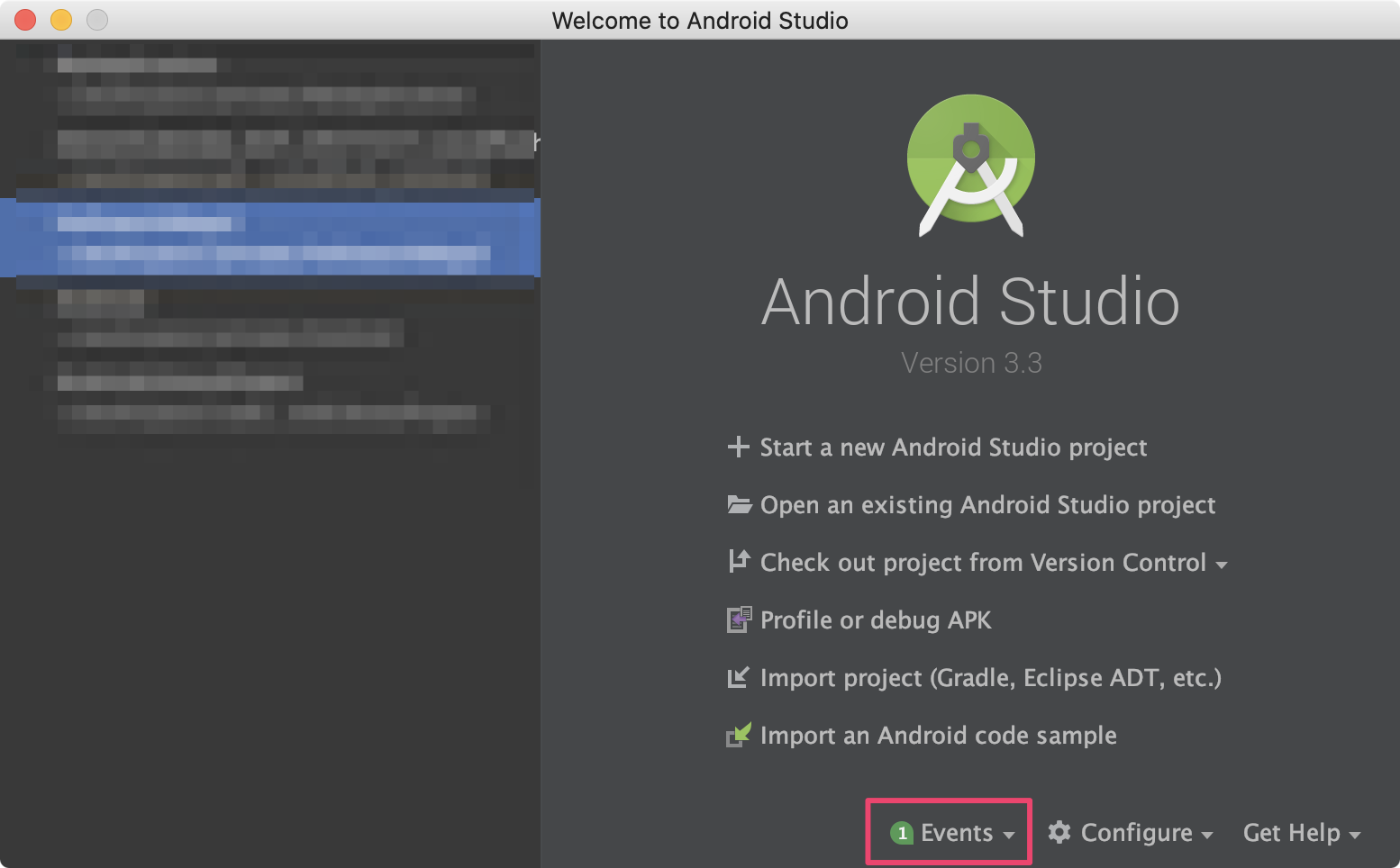1400x868 pixels.
Task: Open Check out project from Version Control
Action: pos(983,563)
